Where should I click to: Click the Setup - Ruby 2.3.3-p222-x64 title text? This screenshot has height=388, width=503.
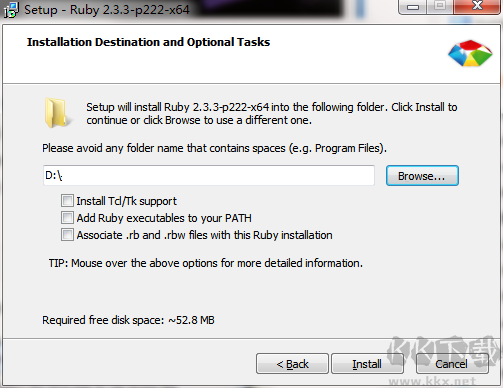(107, 10)
